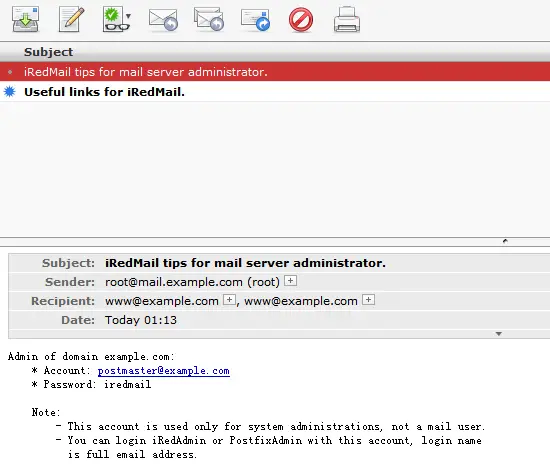Toggle flag dot on iRedMail tips row
The image size is (550, 473).
point(10,72)
